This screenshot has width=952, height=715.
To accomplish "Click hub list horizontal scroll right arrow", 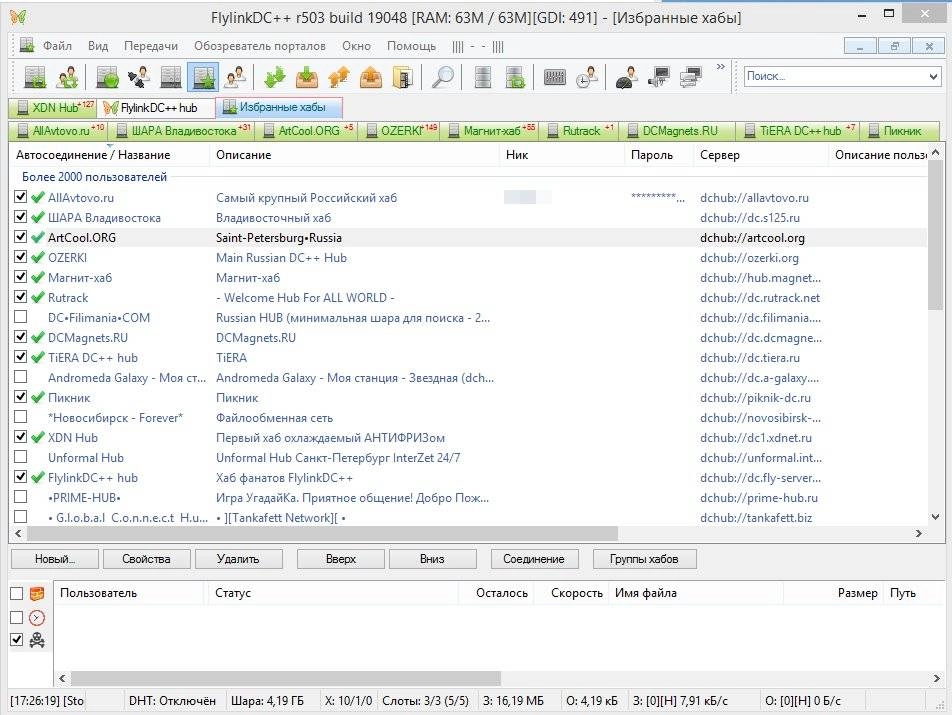I will tap(919, 534).
